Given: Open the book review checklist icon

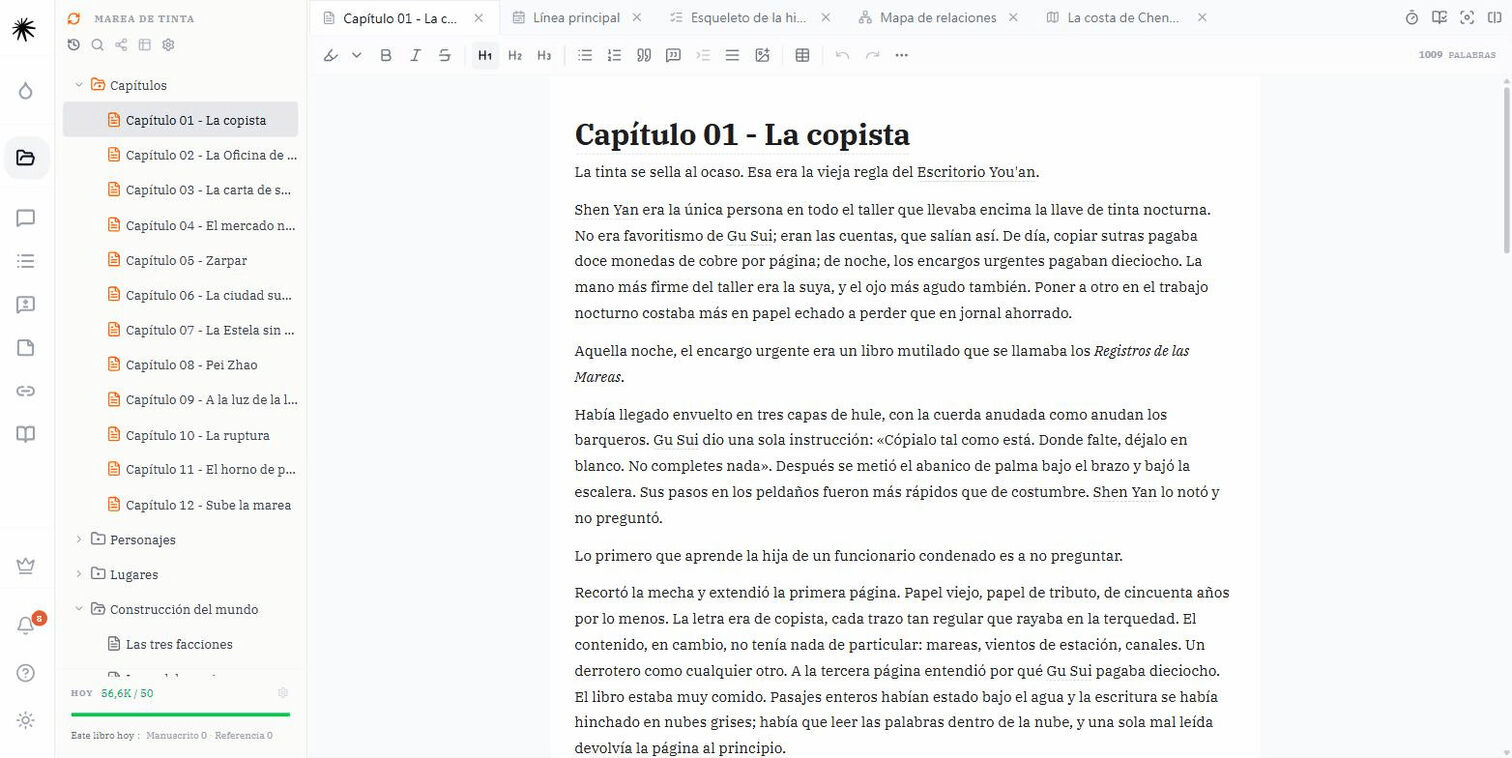Looking at the screenshot, I should coord(1439,17).
